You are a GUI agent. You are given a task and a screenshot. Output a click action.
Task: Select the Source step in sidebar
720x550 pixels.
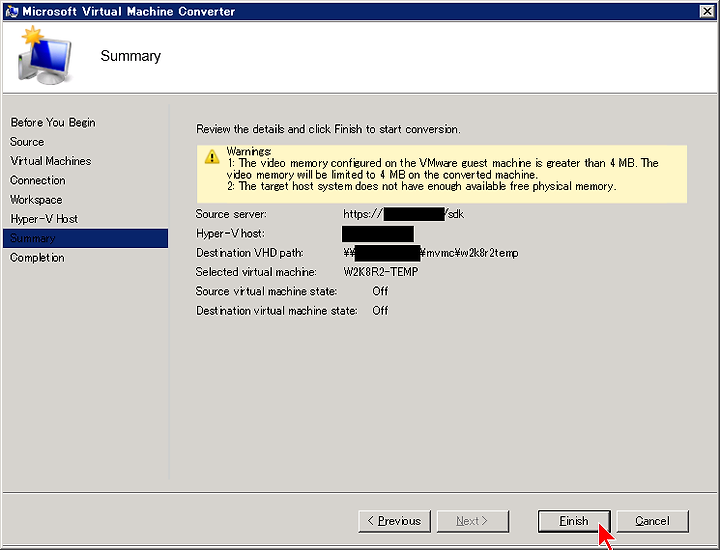(27, 142)
